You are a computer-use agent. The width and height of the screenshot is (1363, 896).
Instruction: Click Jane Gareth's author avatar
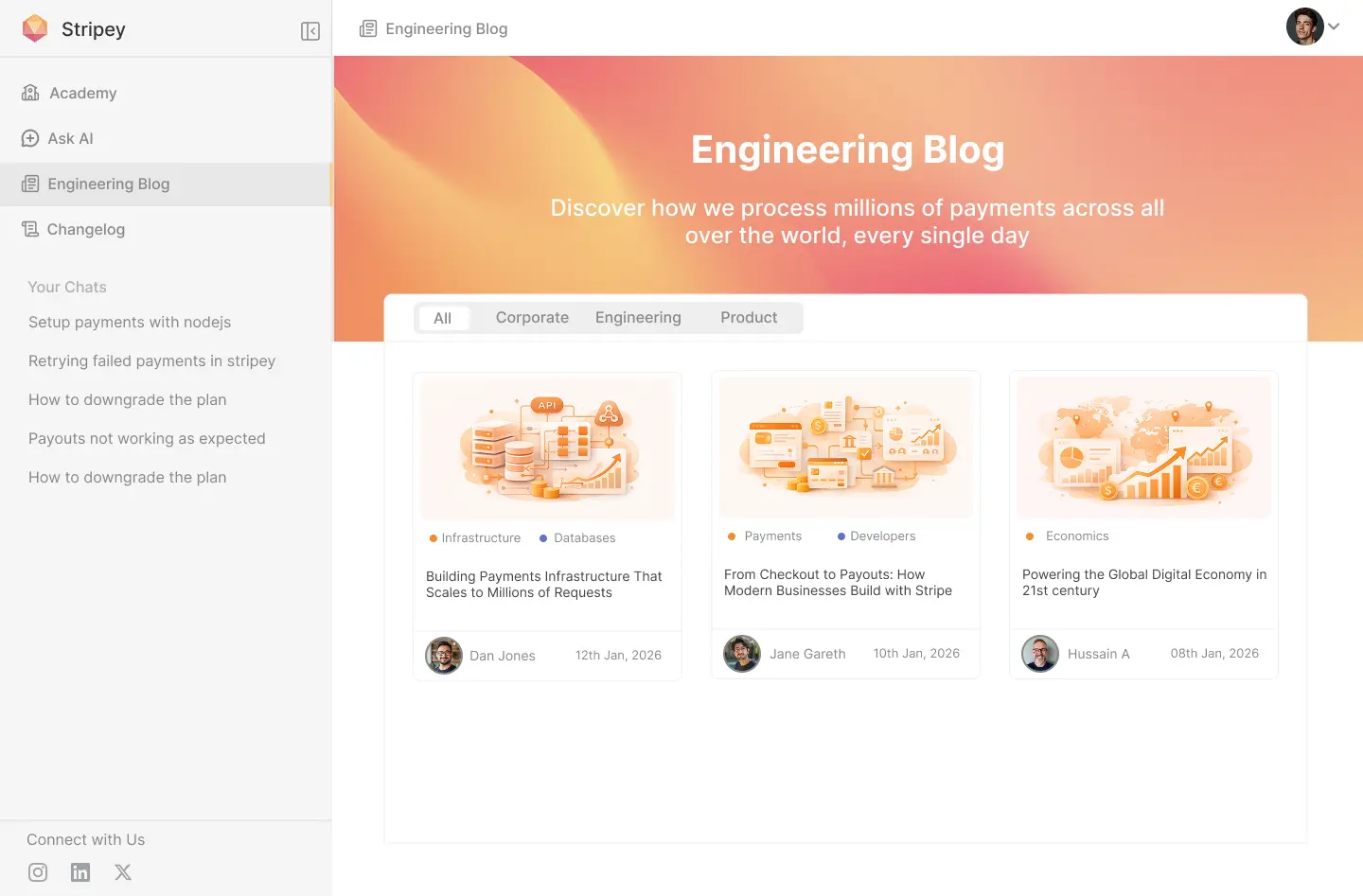coord(742,654)
